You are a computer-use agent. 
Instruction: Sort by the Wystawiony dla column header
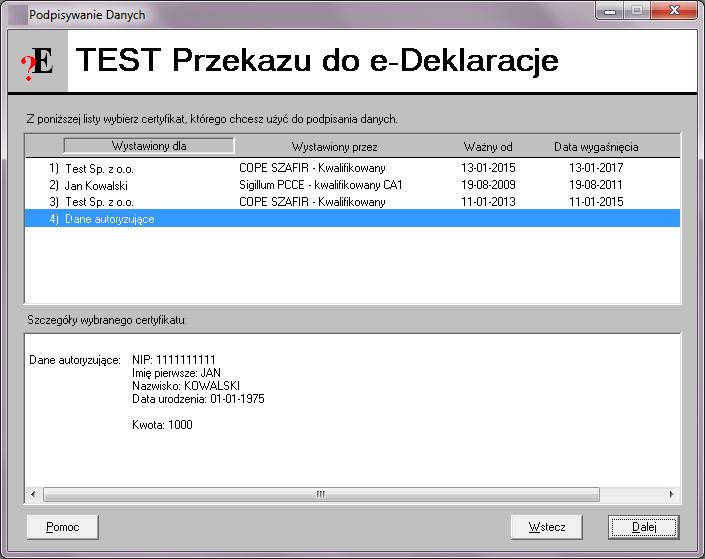[149, 146]
